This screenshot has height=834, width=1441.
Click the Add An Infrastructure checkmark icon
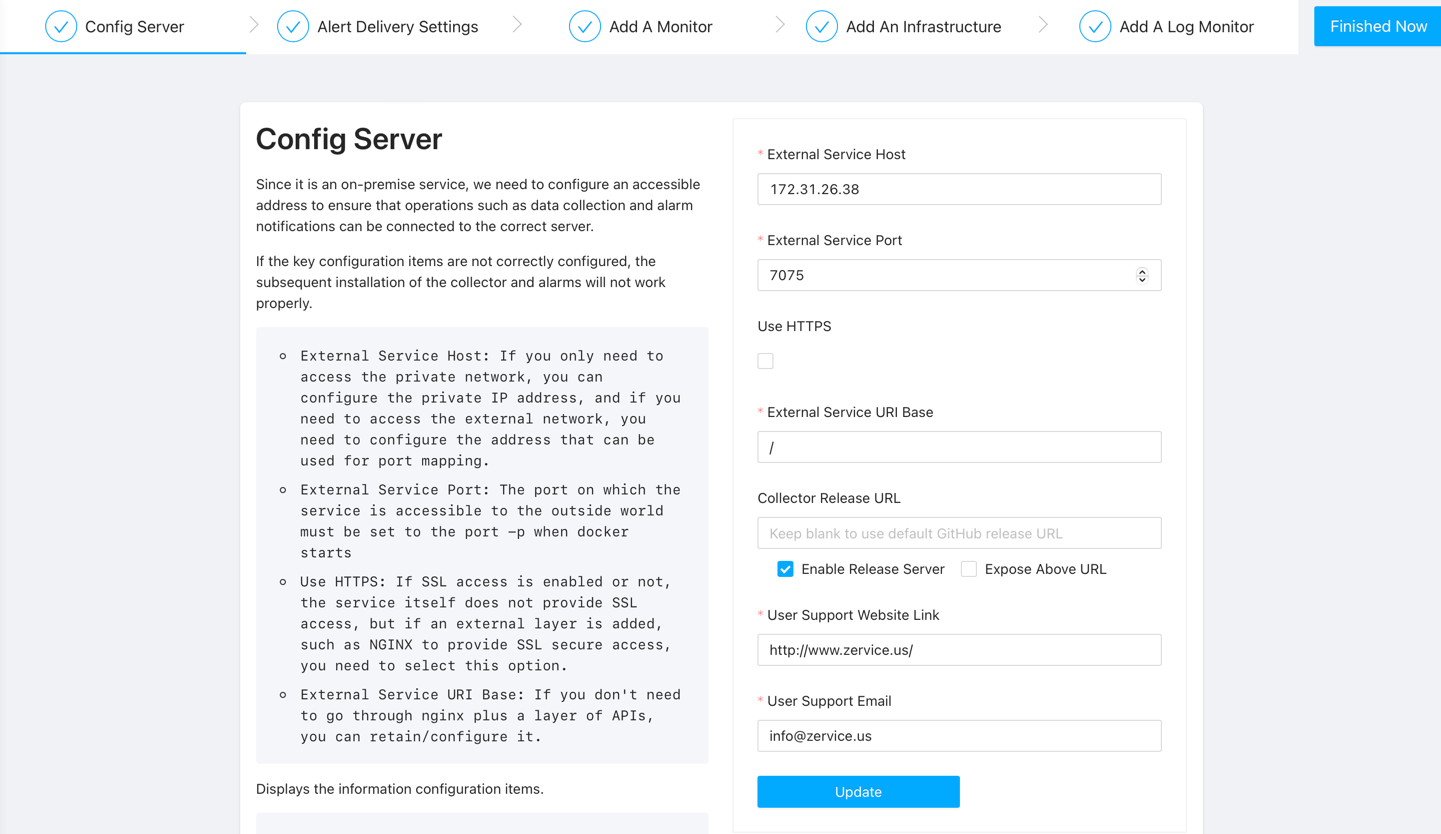tap(822, 27)
